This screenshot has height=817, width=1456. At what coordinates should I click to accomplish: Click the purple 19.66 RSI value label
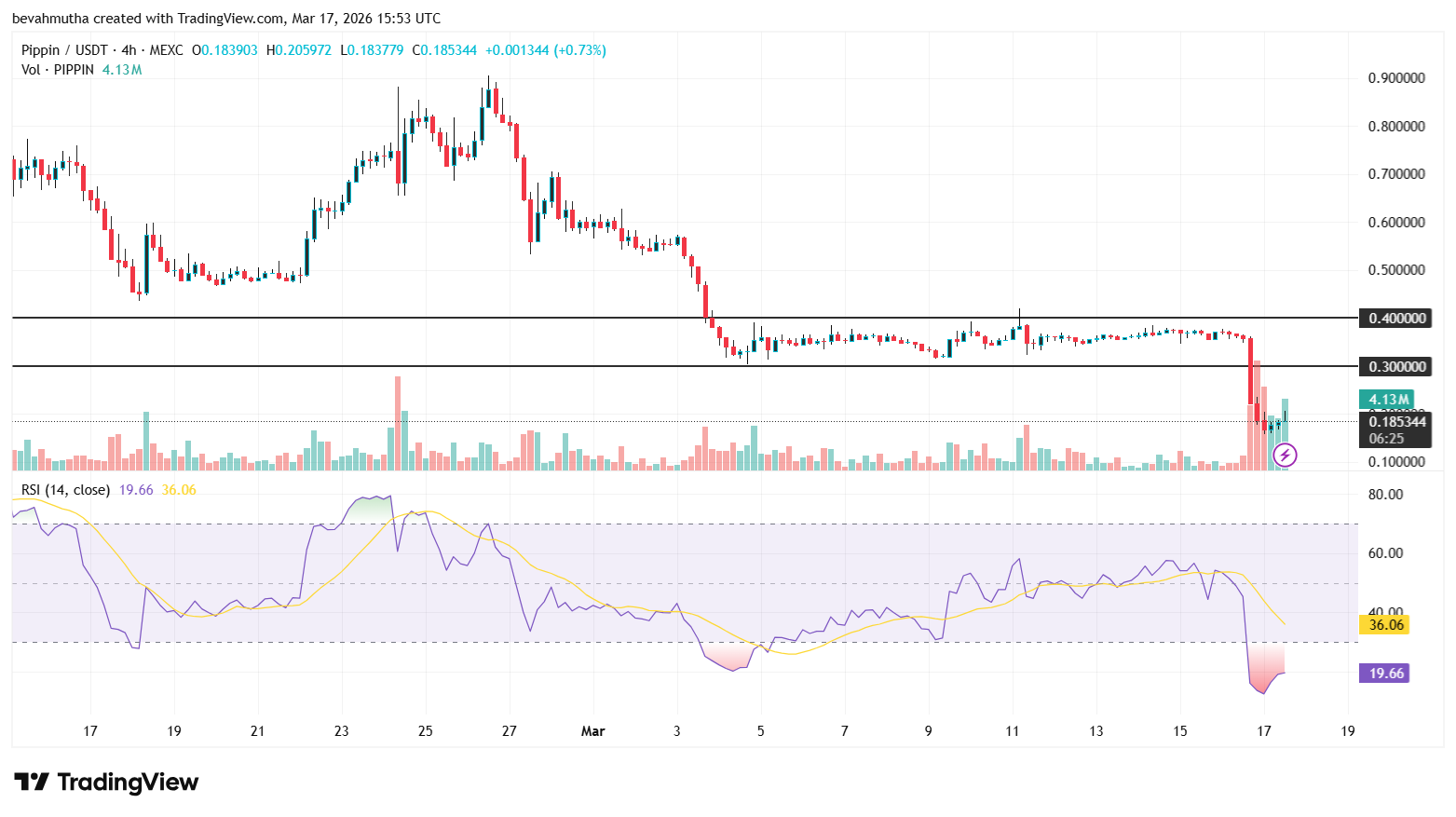point(1384,671)
